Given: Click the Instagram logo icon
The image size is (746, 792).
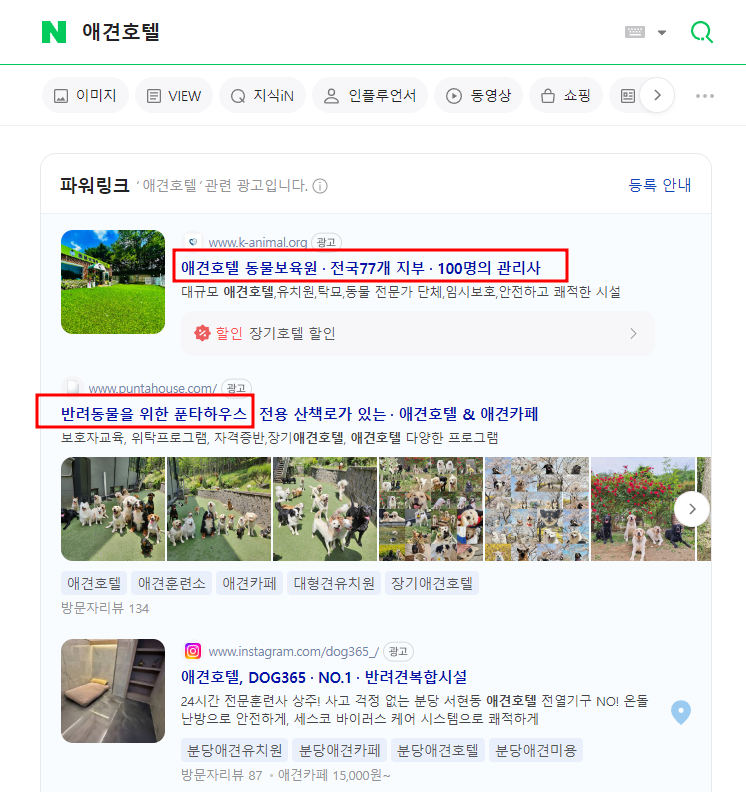Looking at the screenshot, I should click(192, 651).
